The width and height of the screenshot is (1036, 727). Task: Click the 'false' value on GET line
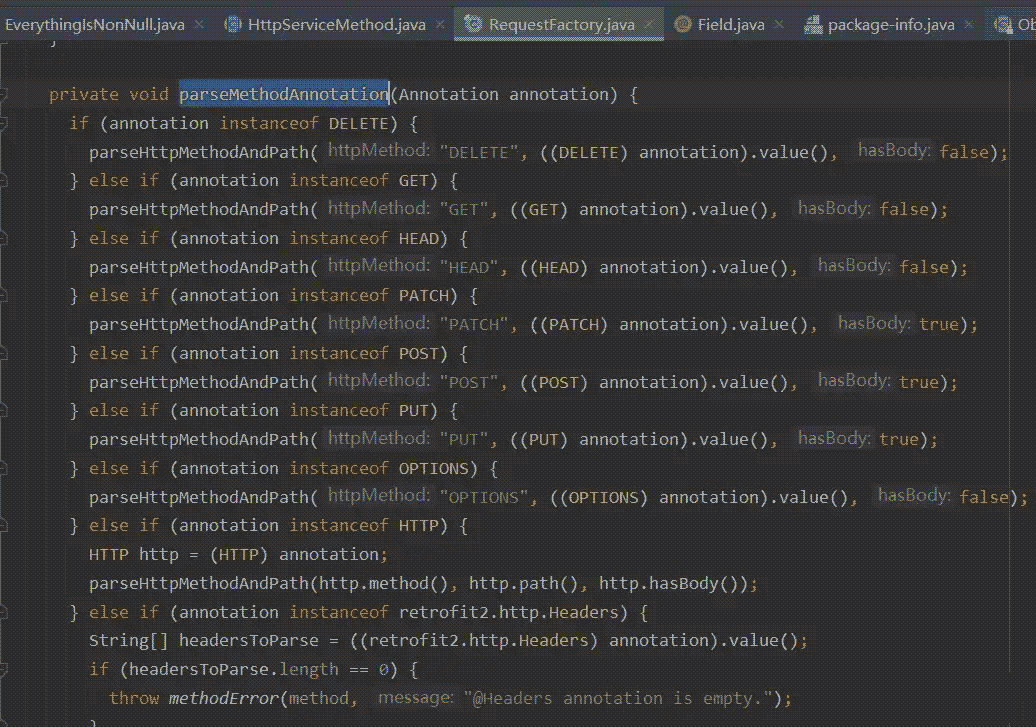coord(904,209)
